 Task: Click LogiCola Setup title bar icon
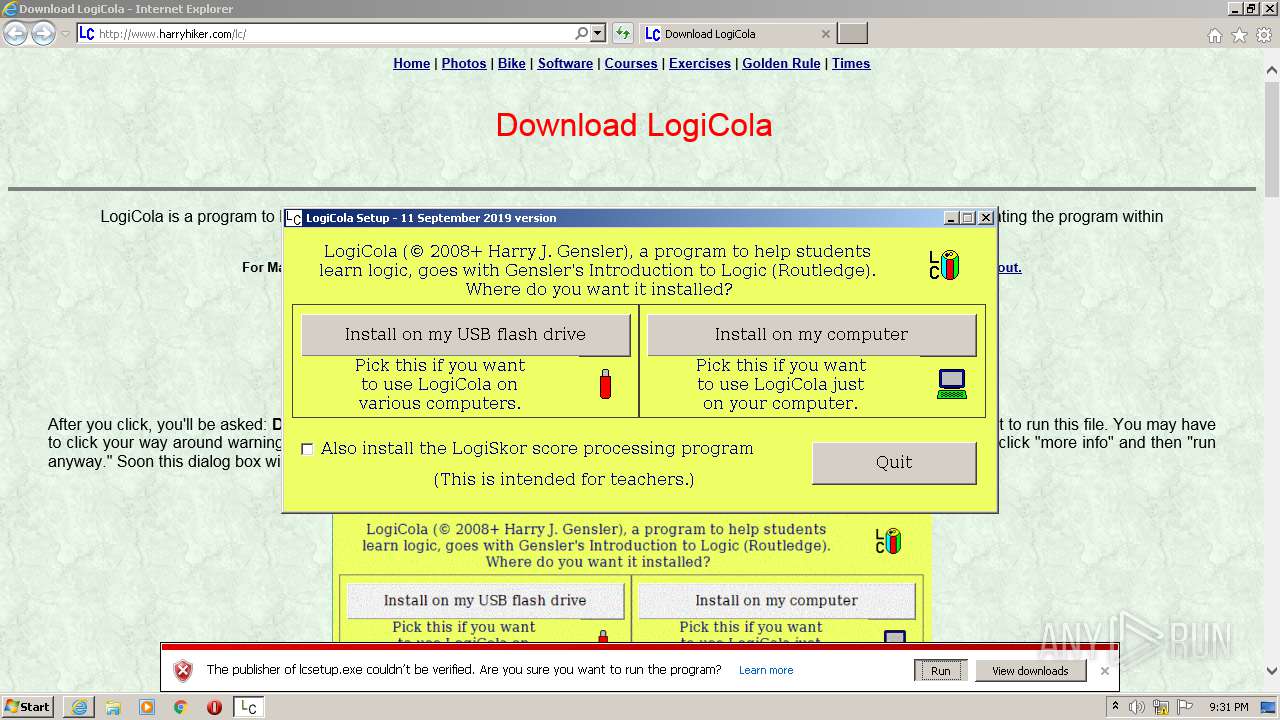point(293,218)
